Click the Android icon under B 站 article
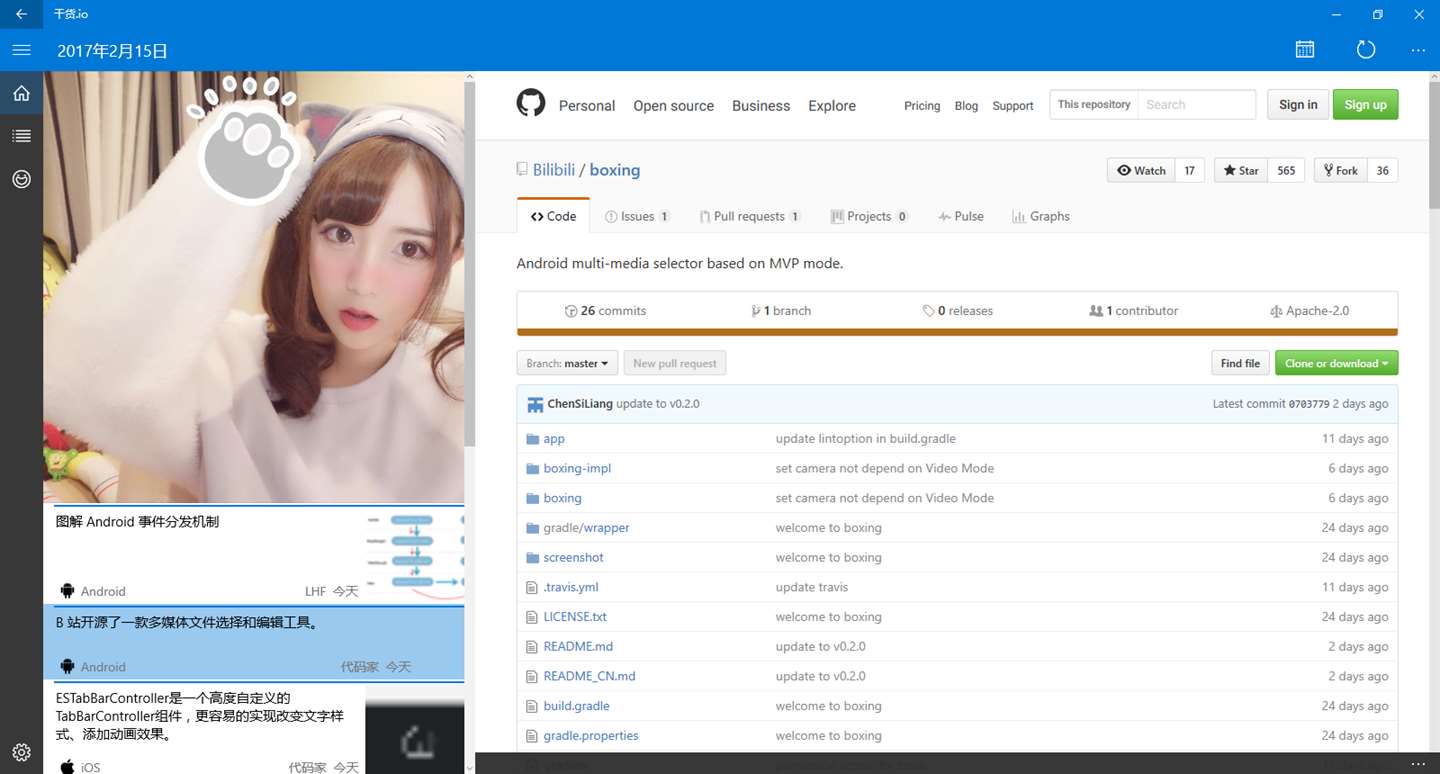This screenshot has width=1440, height=774. (x=67, y=666)
